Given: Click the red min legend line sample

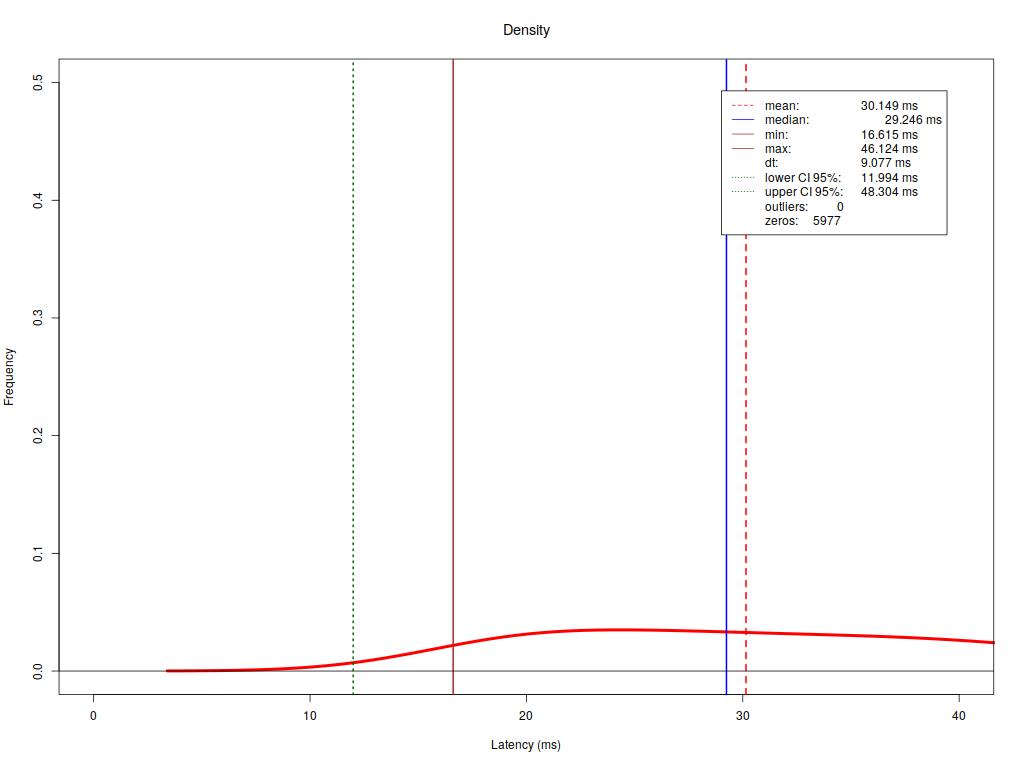Looking at the screenshot, I should pos(741,134).
